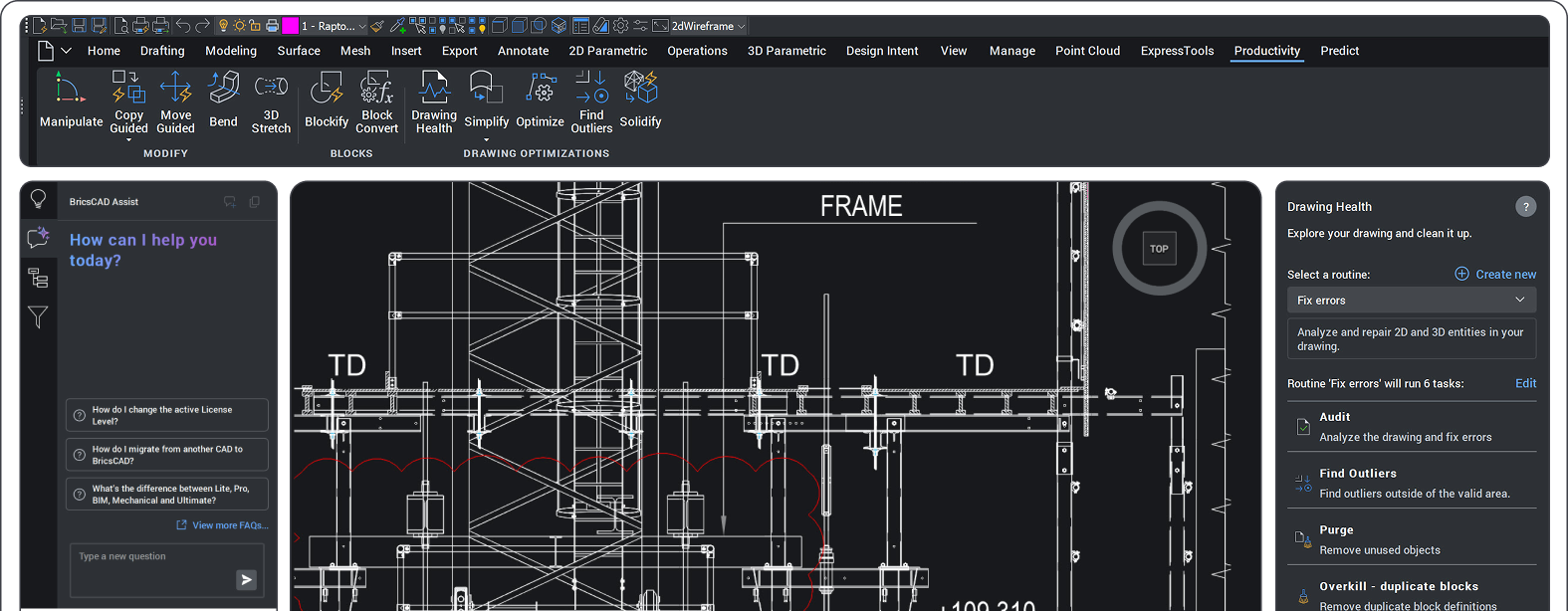This screenshot has width=1568, height=611.
Task: Click the filter funnel sidebar icon
Action: tap(38, 317)
